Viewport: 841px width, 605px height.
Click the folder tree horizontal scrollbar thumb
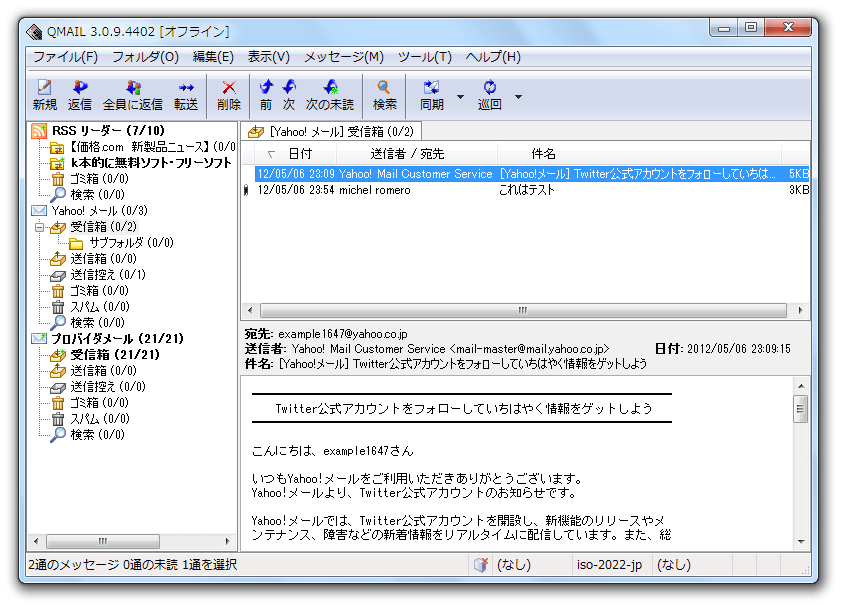102,541
